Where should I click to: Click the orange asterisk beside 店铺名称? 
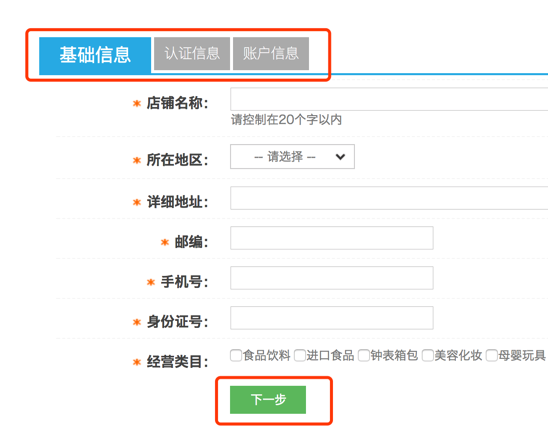pos(137,103)
